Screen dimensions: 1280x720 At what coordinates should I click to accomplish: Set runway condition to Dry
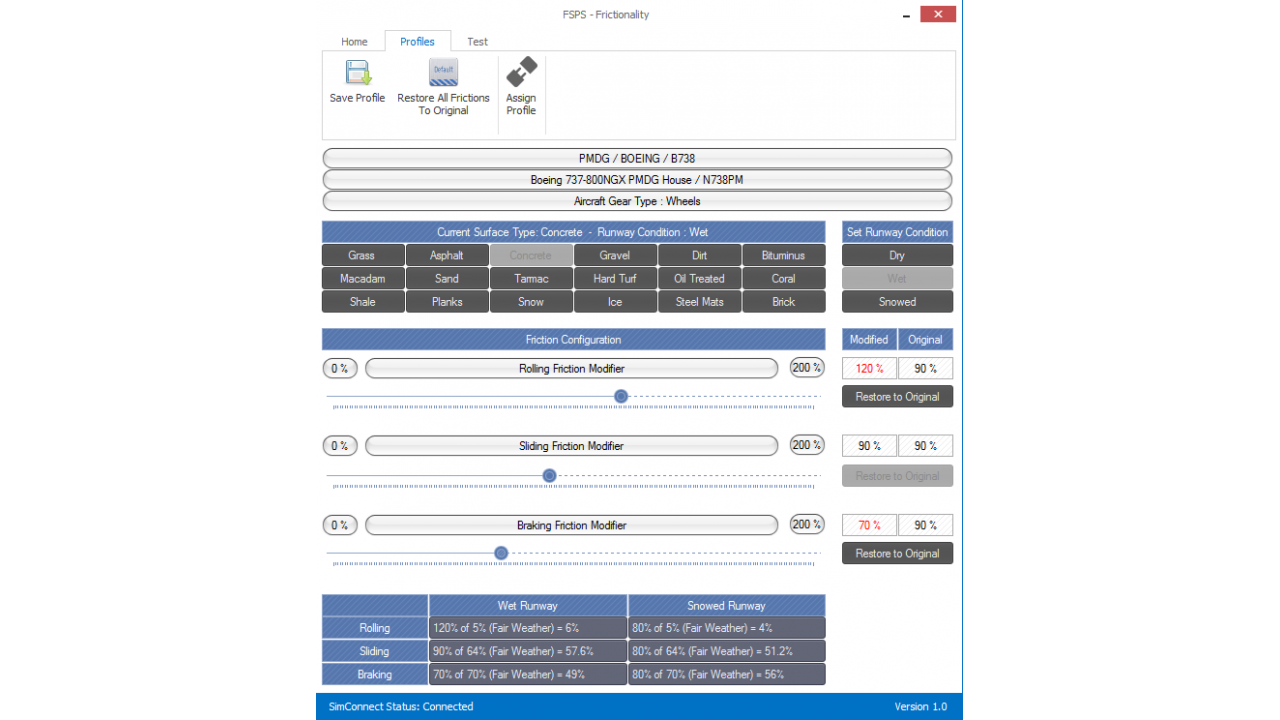(897, 255)
